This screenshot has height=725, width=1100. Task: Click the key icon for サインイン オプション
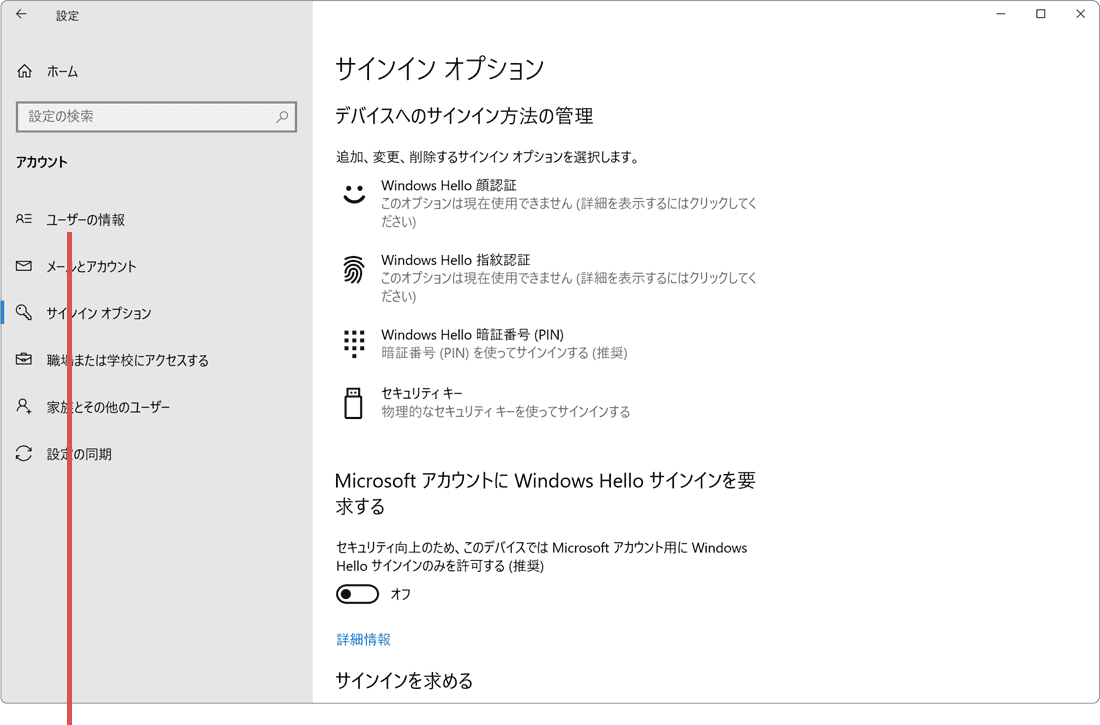(x=23, y=313)
